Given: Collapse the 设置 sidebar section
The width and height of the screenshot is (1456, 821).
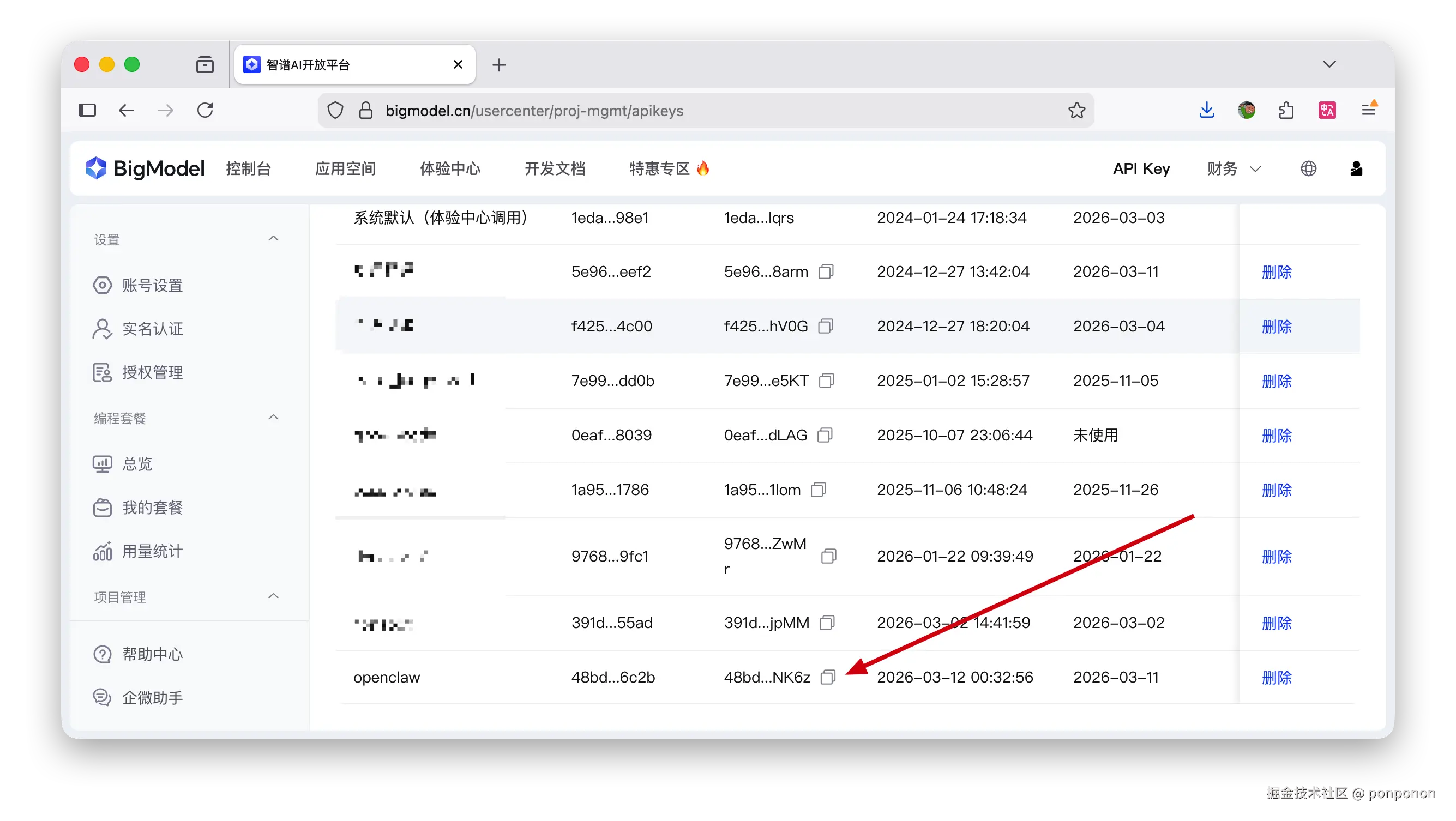Looking at the screenshot, I should click(x=274, y=239).
